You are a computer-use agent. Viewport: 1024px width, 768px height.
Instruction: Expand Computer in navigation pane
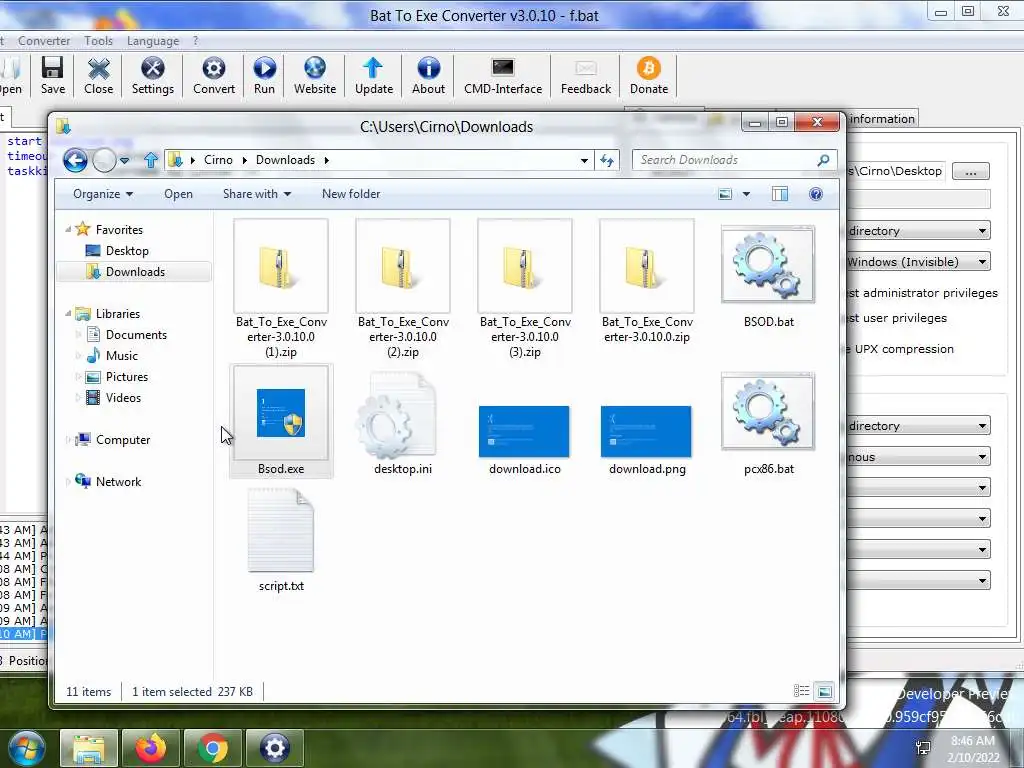(x=69, y=440)
